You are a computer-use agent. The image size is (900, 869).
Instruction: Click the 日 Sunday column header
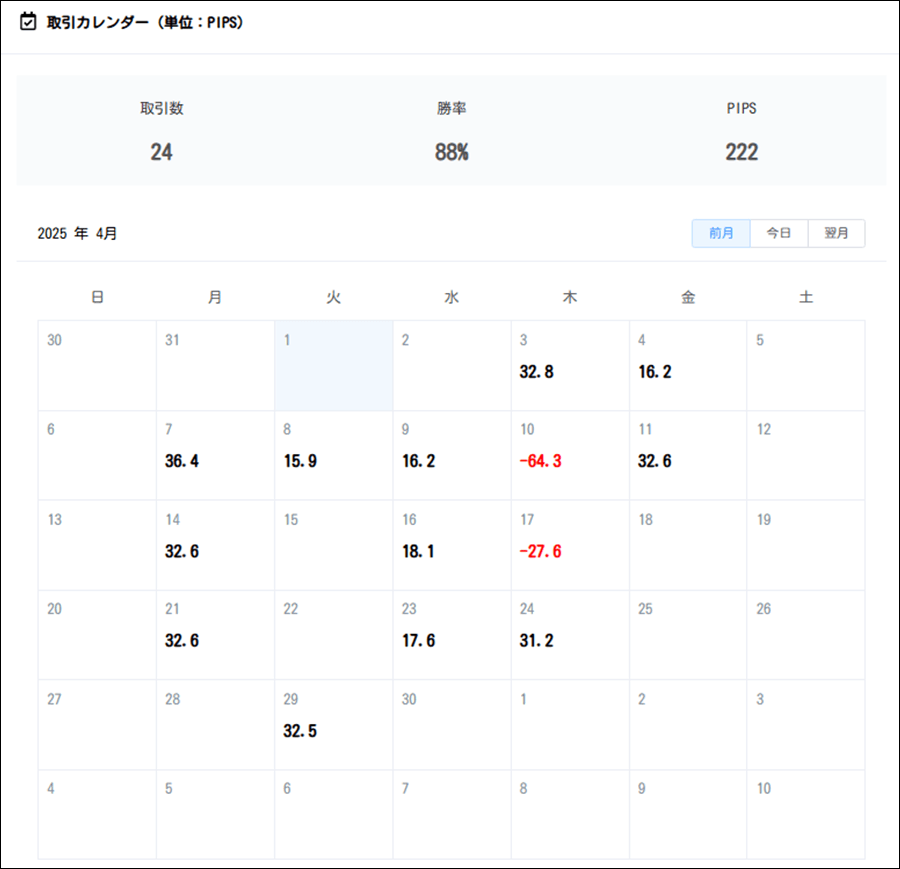(98, 297)
